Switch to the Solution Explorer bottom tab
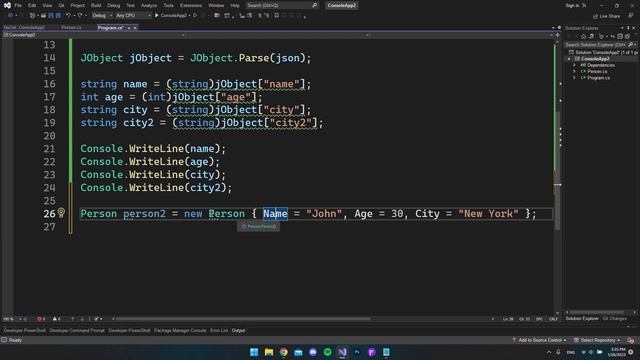The image size is (640, 360). (x=582, y=318)
